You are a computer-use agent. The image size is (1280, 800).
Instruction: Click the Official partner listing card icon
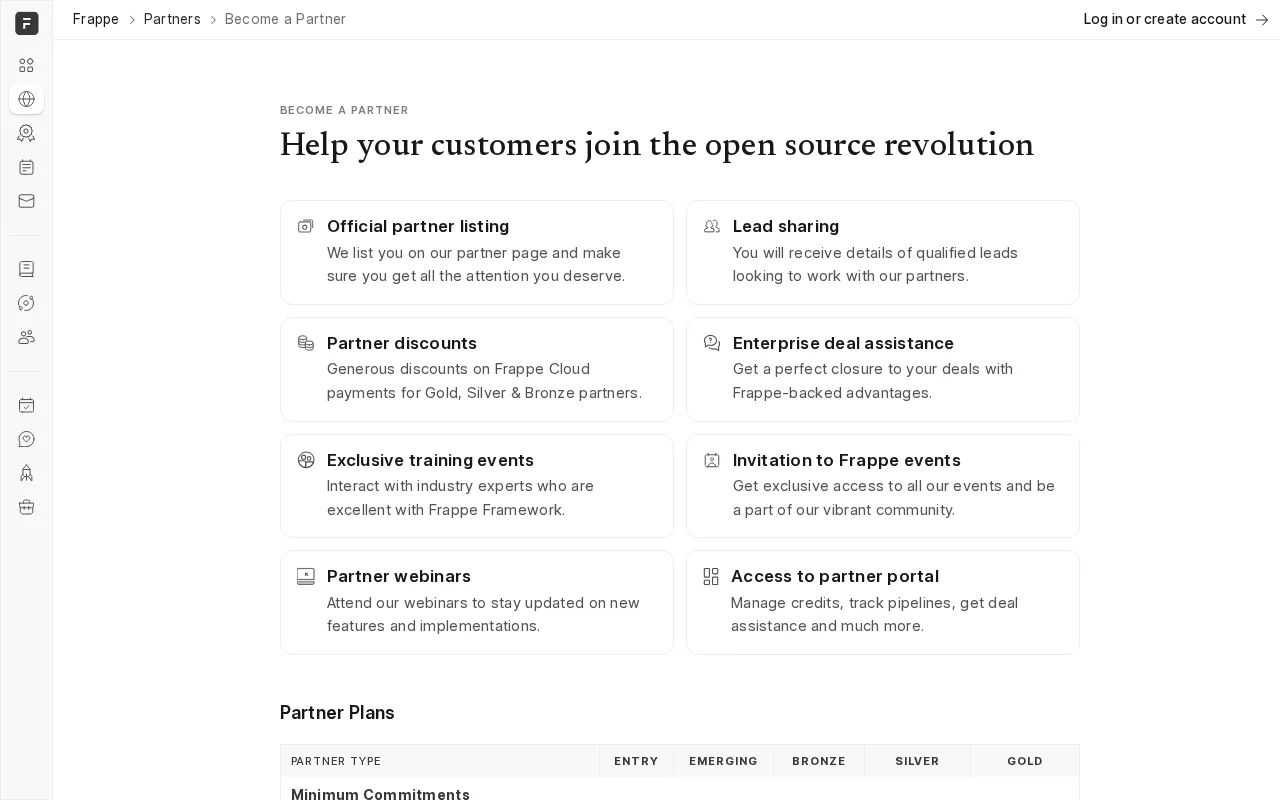point(306,226)
